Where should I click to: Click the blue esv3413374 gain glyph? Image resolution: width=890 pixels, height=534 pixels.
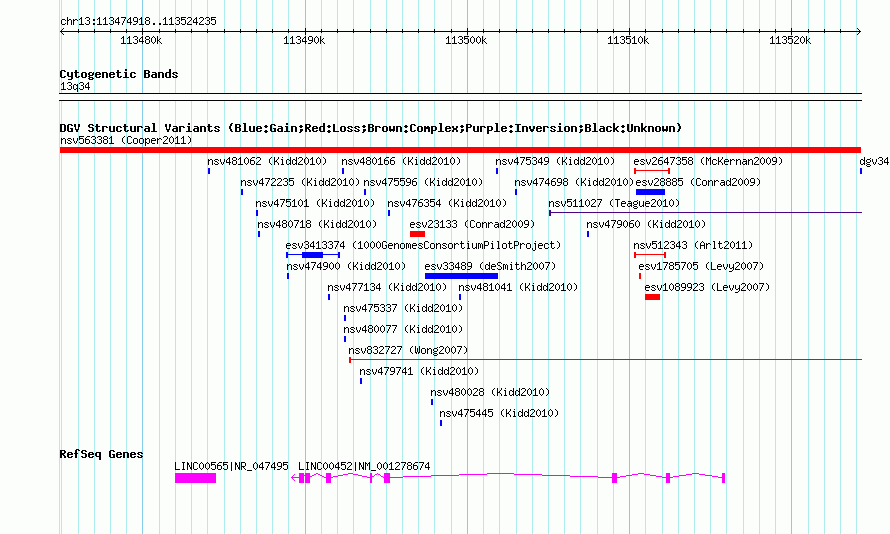[x=313, y=255]
